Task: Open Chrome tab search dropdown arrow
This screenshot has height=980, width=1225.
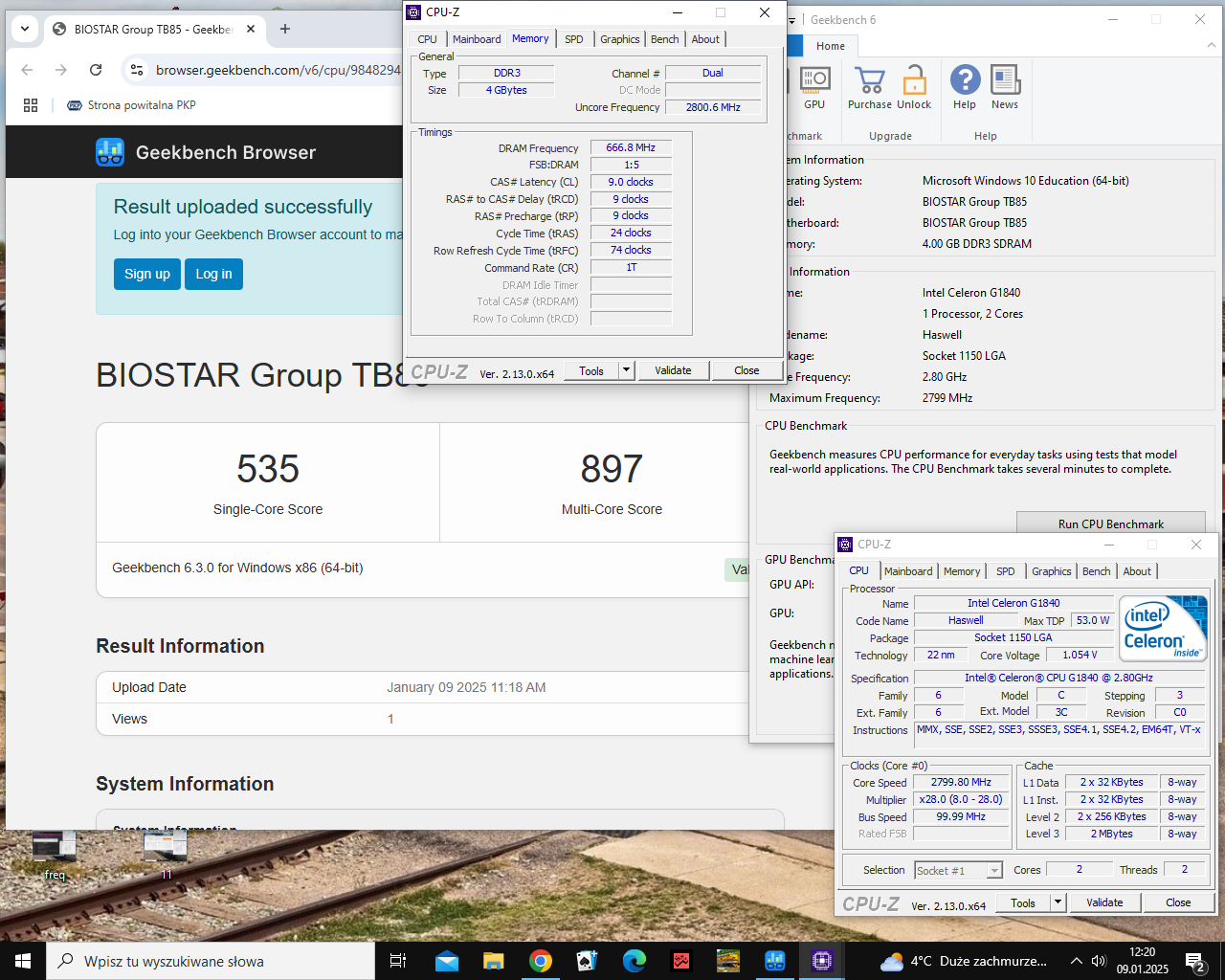Action: (x=25, y=29)
